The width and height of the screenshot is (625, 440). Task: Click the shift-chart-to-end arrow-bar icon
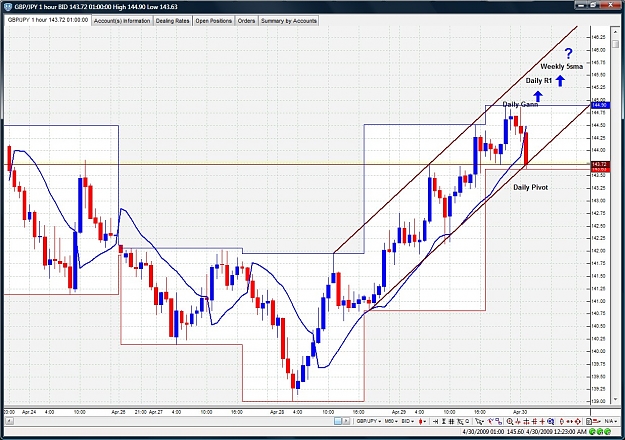coord(436,421)
